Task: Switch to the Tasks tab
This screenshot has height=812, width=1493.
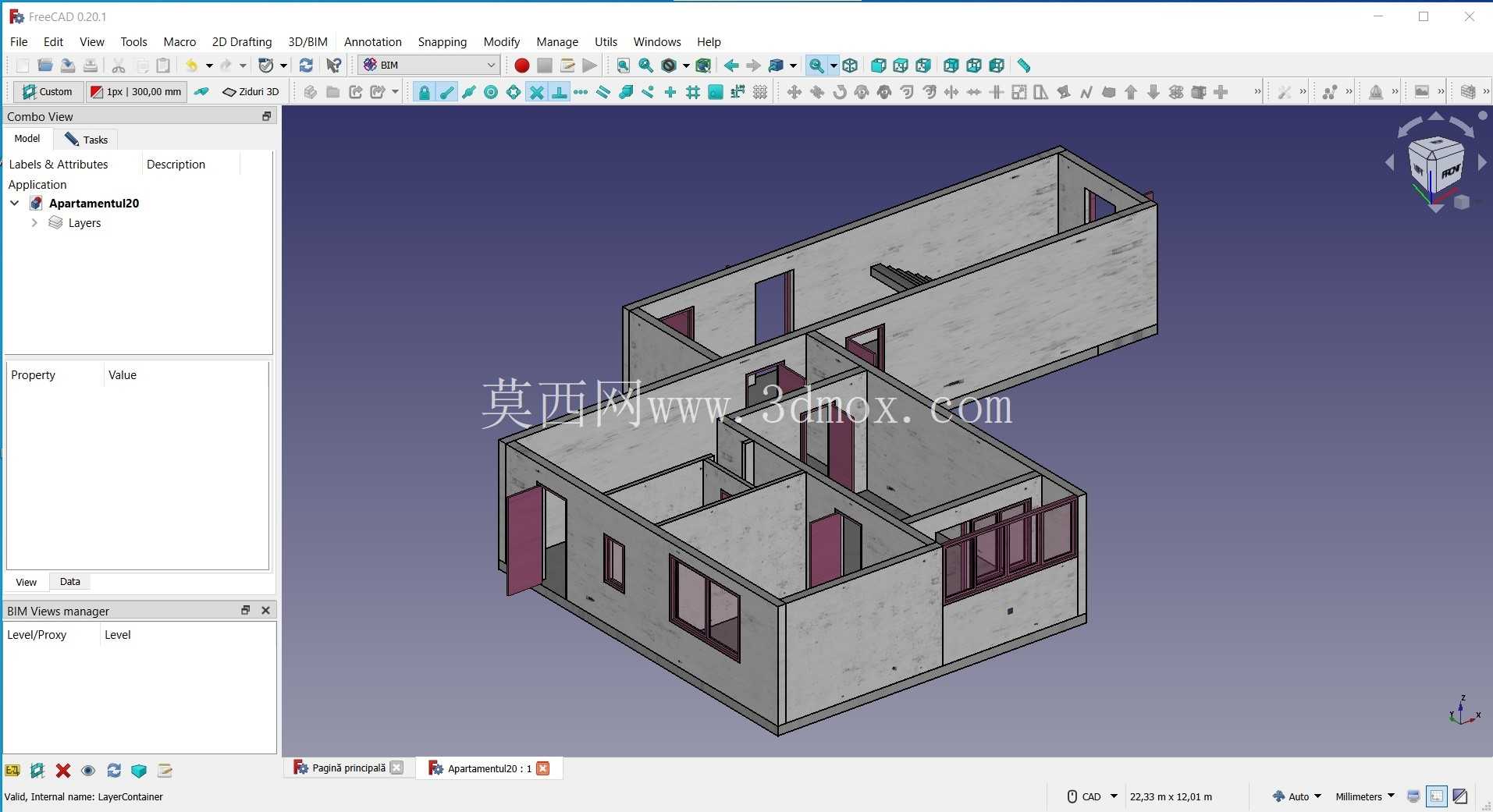Action: pyautogui.click(x=87, y=140)
